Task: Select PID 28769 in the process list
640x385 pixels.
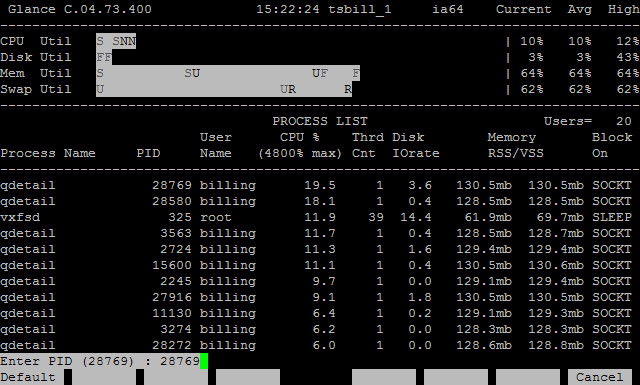Action: tap(172, 185)
